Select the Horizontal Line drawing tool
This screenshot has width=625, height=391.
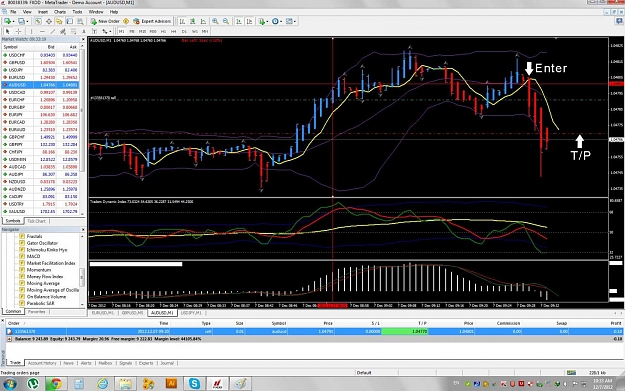42,31
